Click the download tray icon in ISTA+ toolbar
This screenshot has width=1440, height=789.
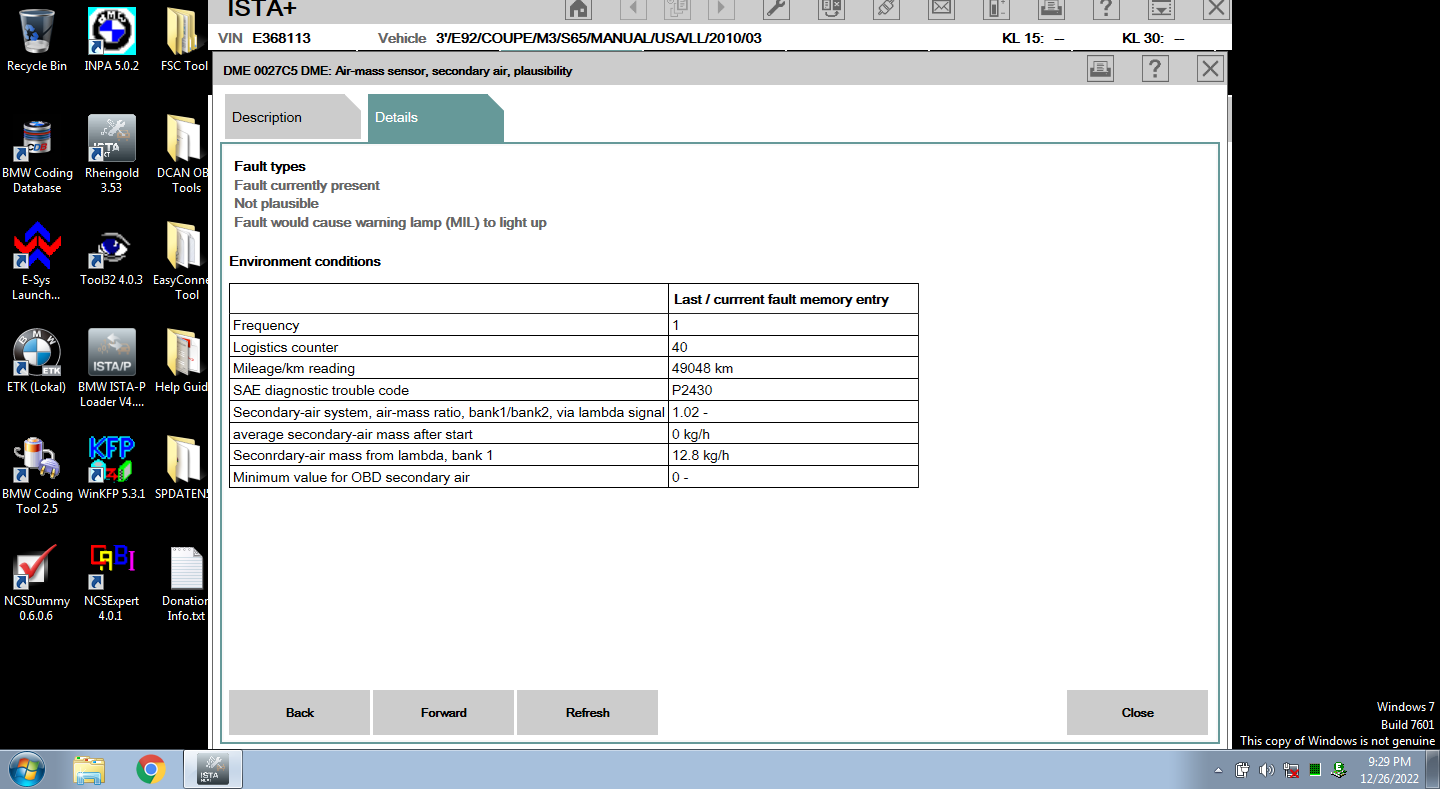[x=1161, y=9]
